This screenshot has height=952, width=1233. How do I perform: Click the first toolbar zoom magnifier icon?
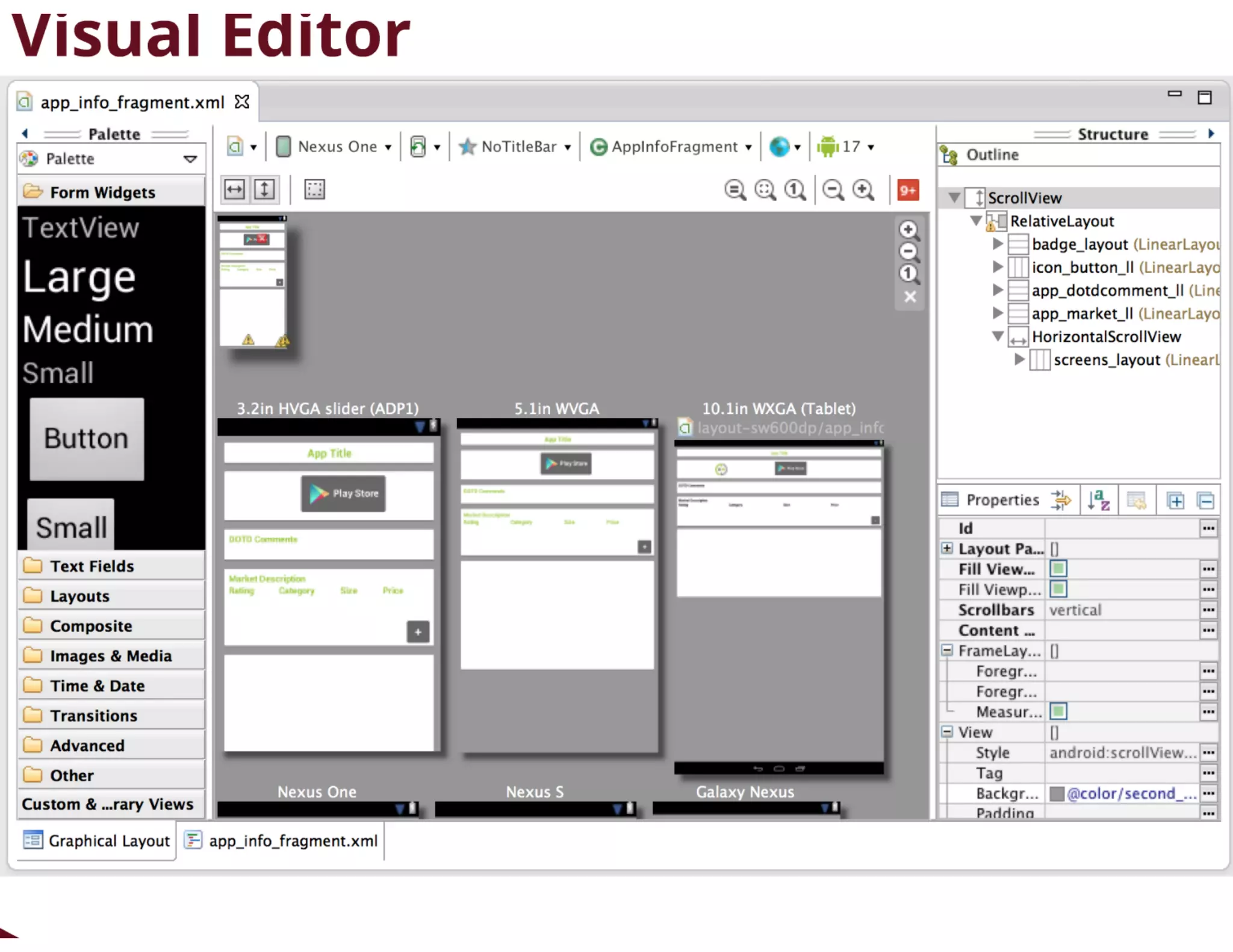click(735, 190)
